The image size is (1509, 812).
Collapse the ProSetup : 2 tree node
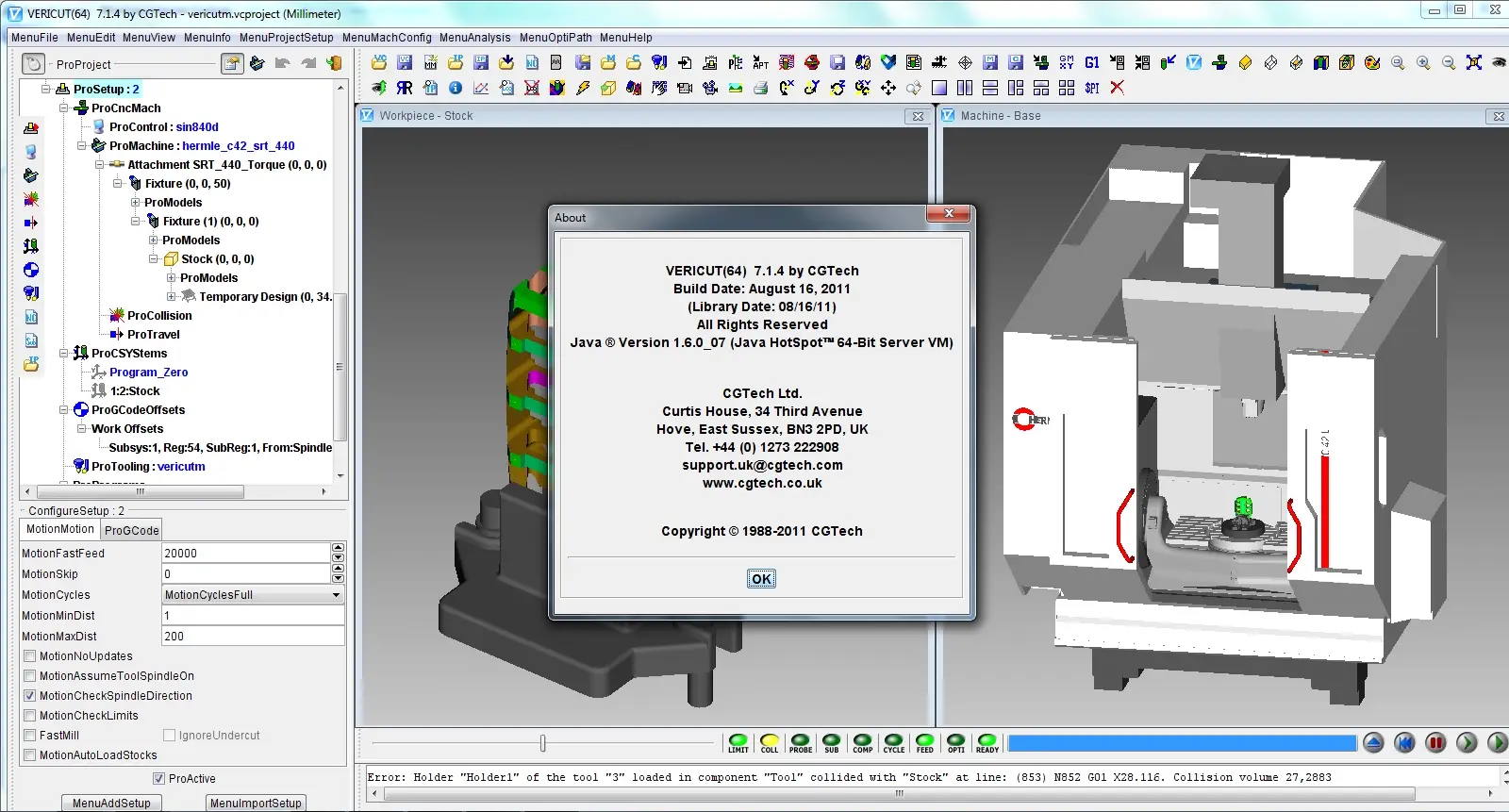(x=45, y=89)
